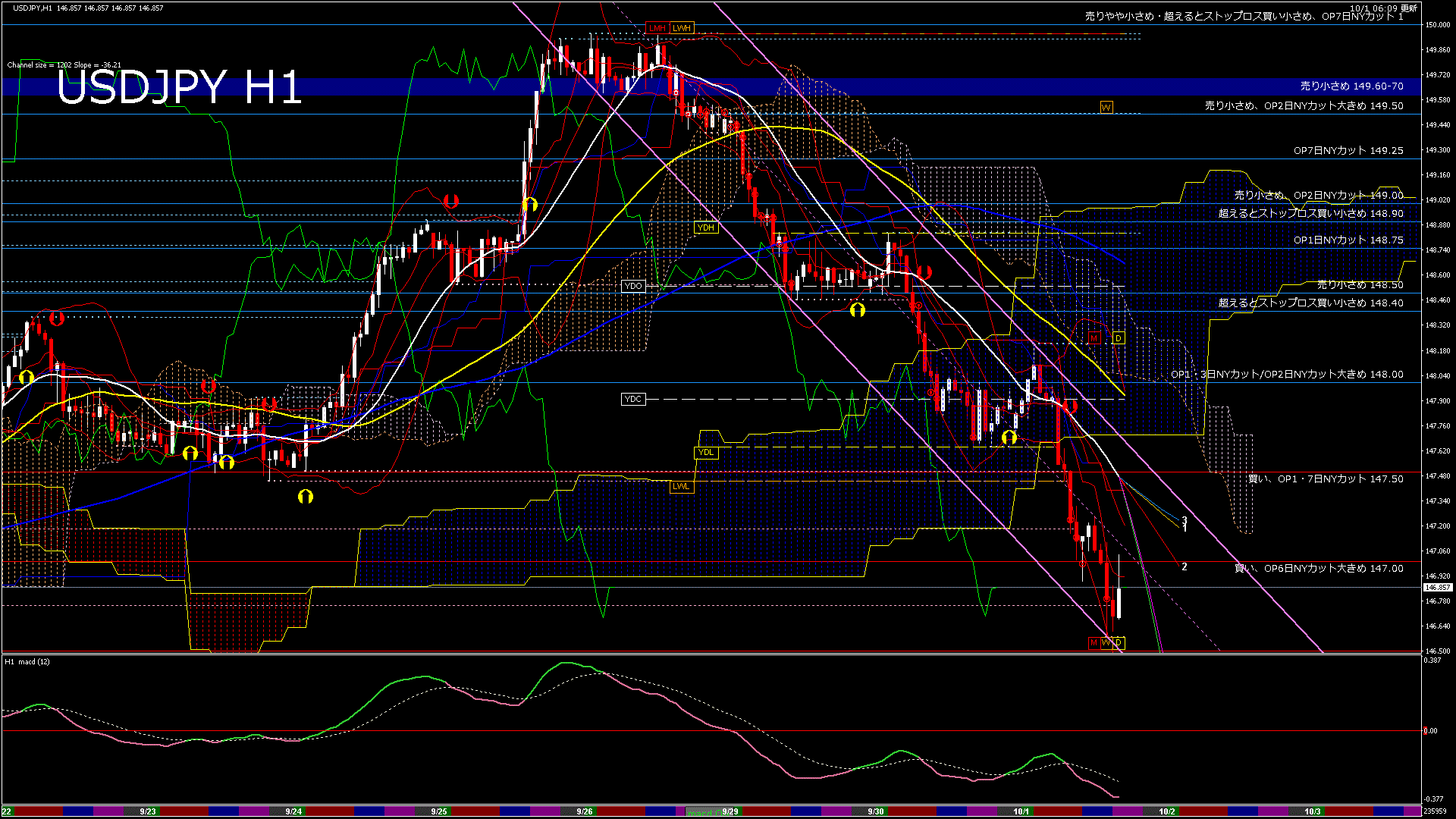Click the orange W box near 149.50
Viewport: 1456px width, 819px height.
(x=1106, y=107)
